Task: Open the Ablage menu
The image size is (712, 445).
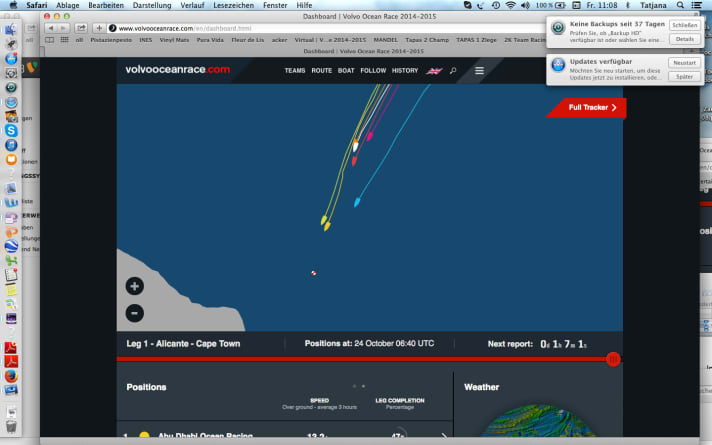Action: click(x=67, y=5)
